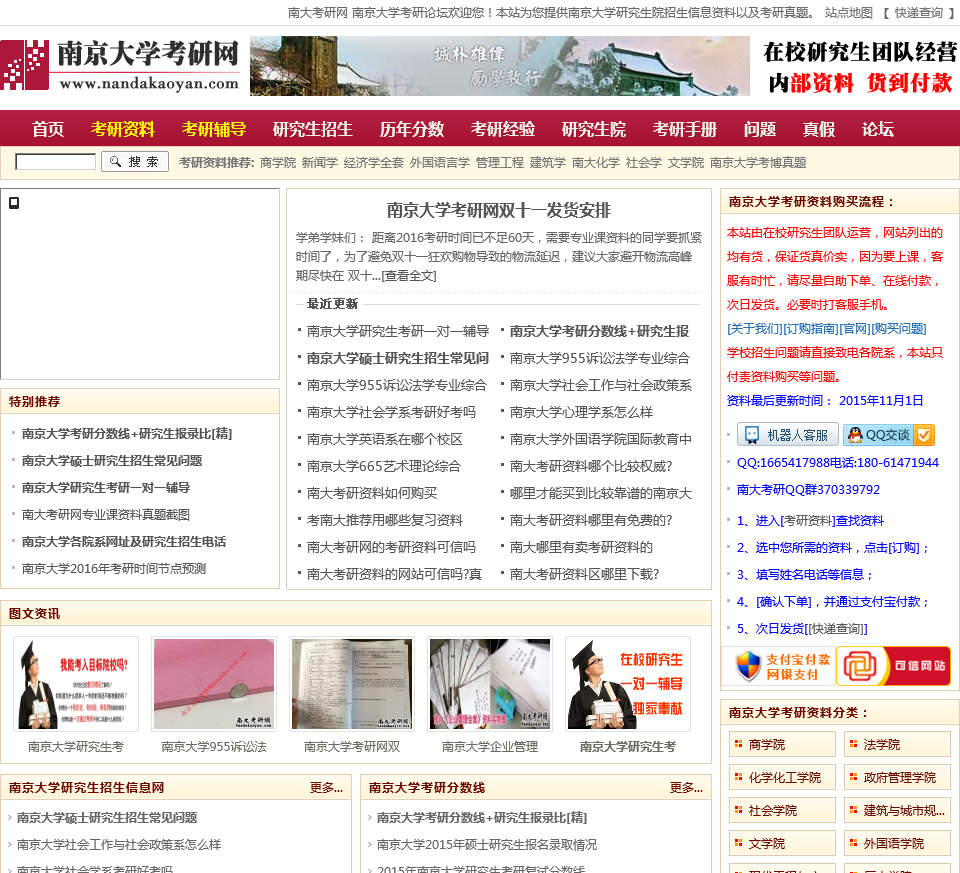Click the 搜索 button
Viewport: 960px width, 873px height.
(135, 162)
